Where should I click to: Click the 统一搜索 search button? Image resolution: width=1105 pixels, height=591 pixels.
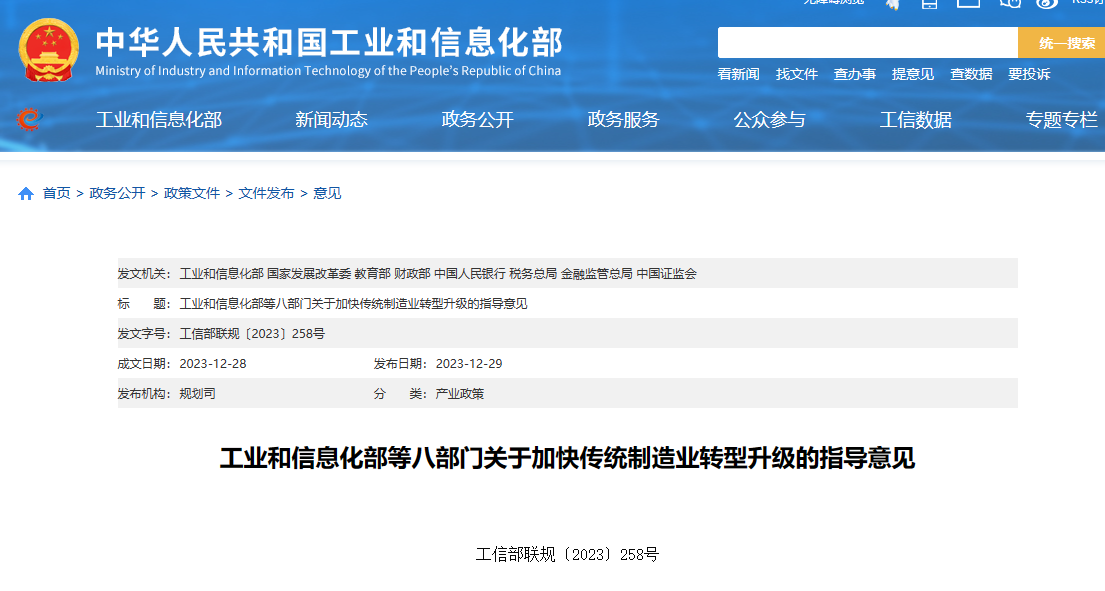coord(1062,43)
